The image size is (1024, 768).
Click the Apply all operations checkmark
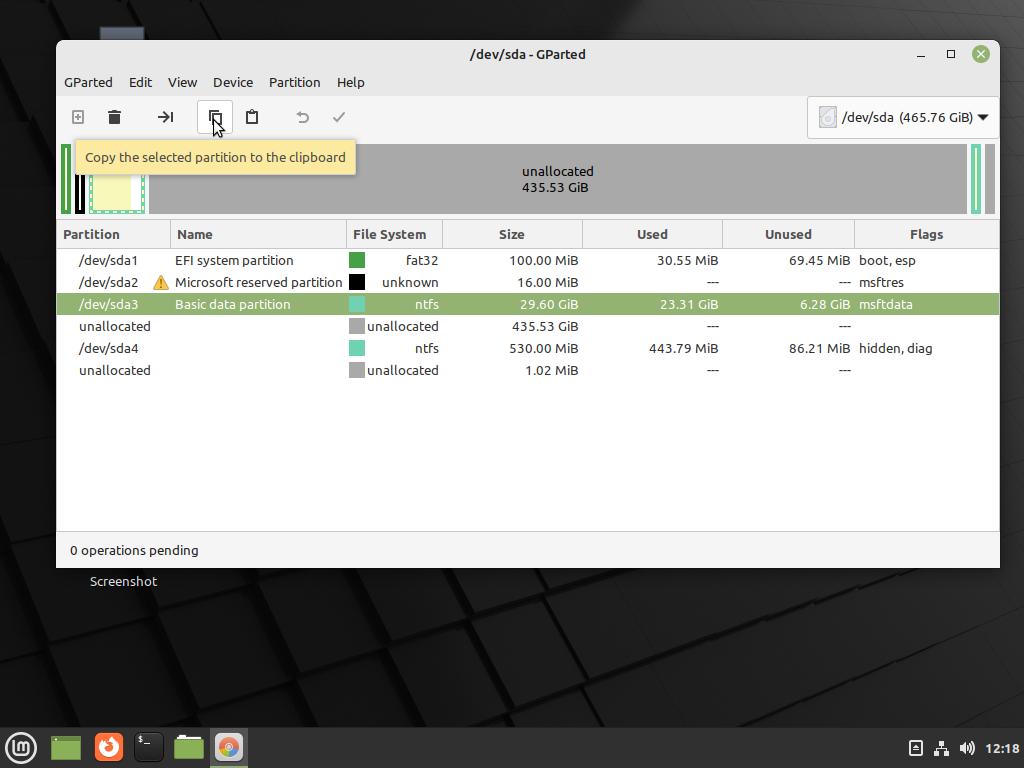click(x=339, y=117)
